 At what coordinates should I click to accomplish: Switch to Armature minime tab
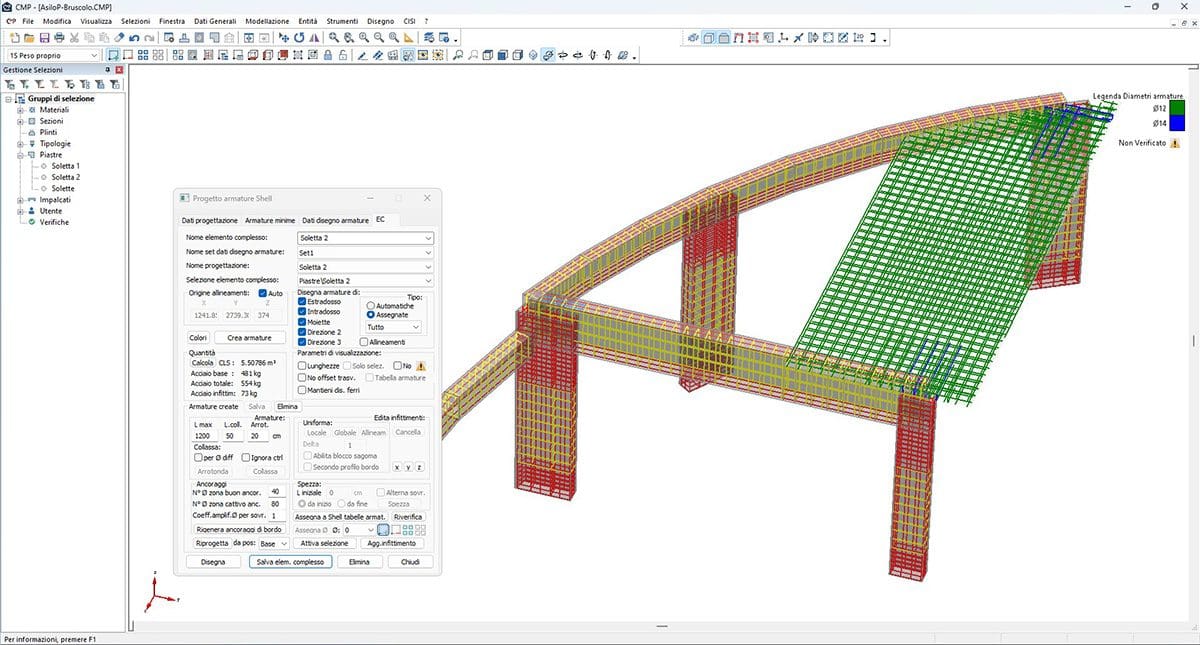(x=270, y=220)
